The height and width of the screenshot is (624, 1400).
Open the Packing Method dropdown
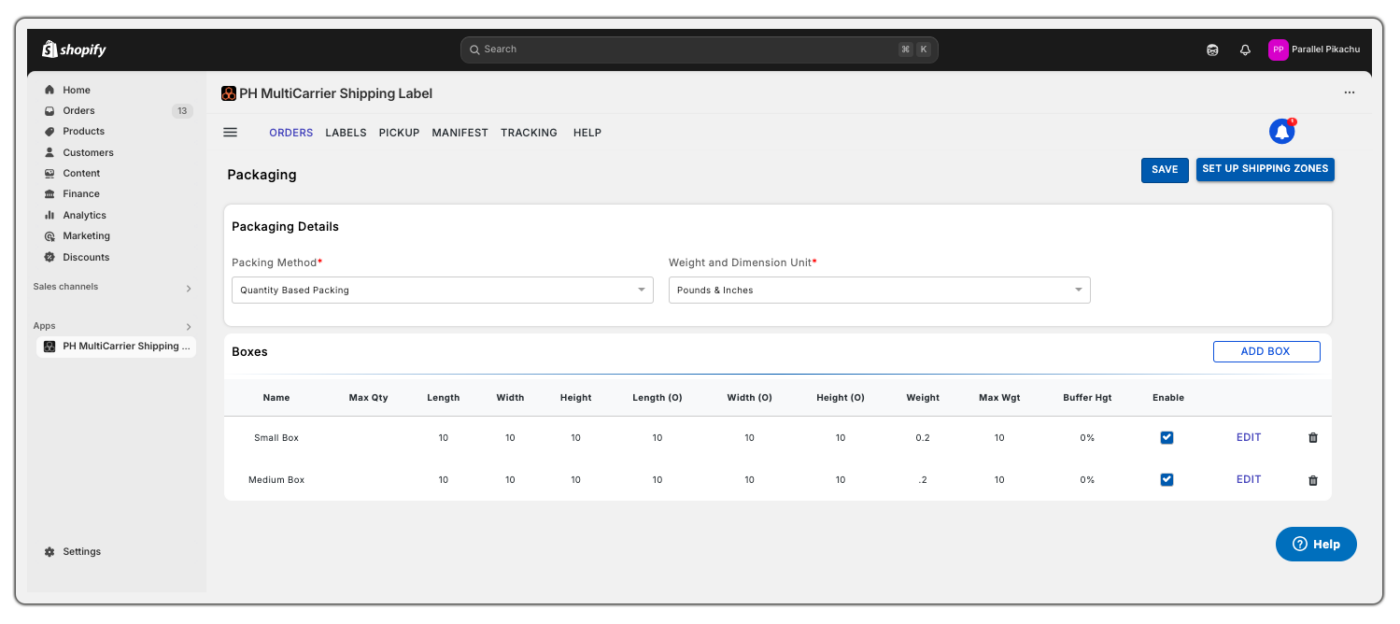[x=443, y=290]
